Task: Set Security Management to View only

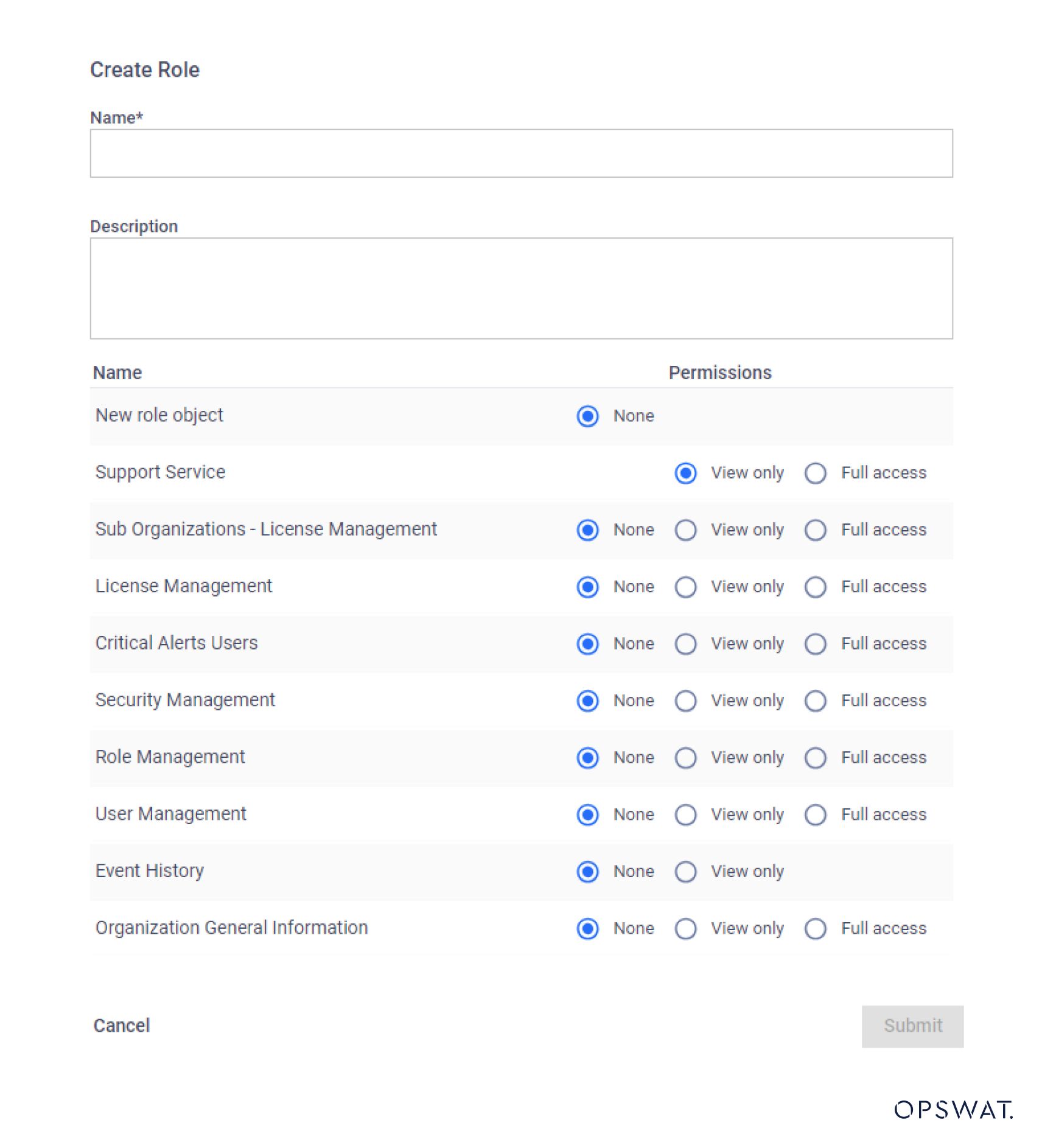Action: [x=685, y=701]
